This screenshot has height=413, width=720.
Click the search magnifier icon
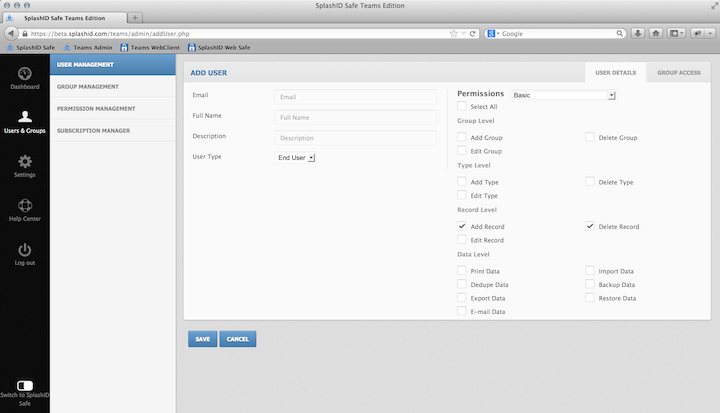click(619, 34)
